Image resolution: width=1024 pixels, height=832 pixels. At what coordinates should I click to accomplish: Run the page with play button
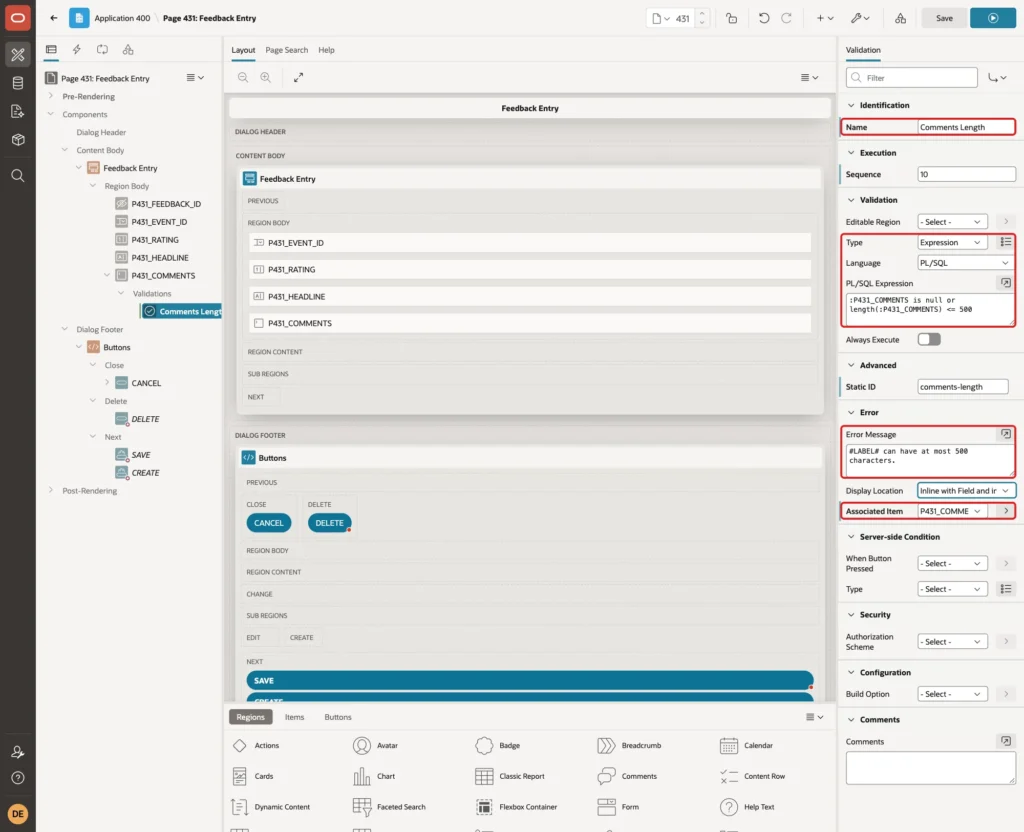(x=993, y=18)
